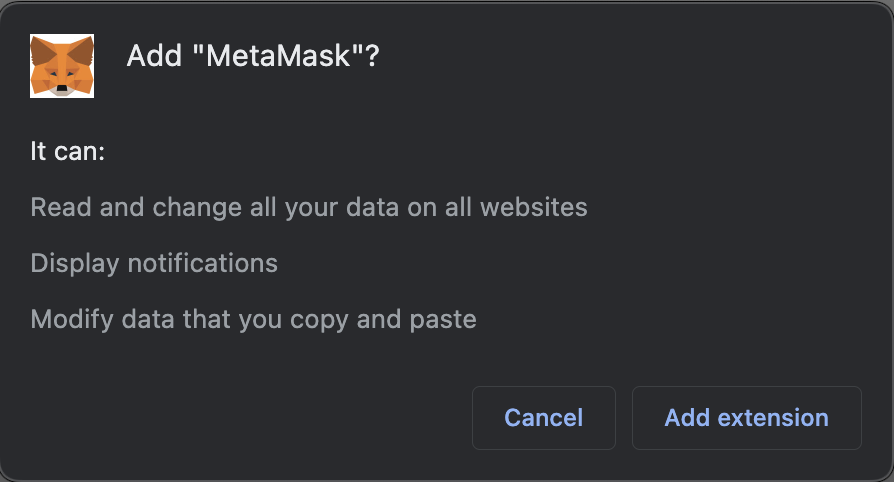This screenshot has width=894, height=482.
Task: Dismiss the MetaMask install prompt with Cancel
Action: [x=543, y=418]
